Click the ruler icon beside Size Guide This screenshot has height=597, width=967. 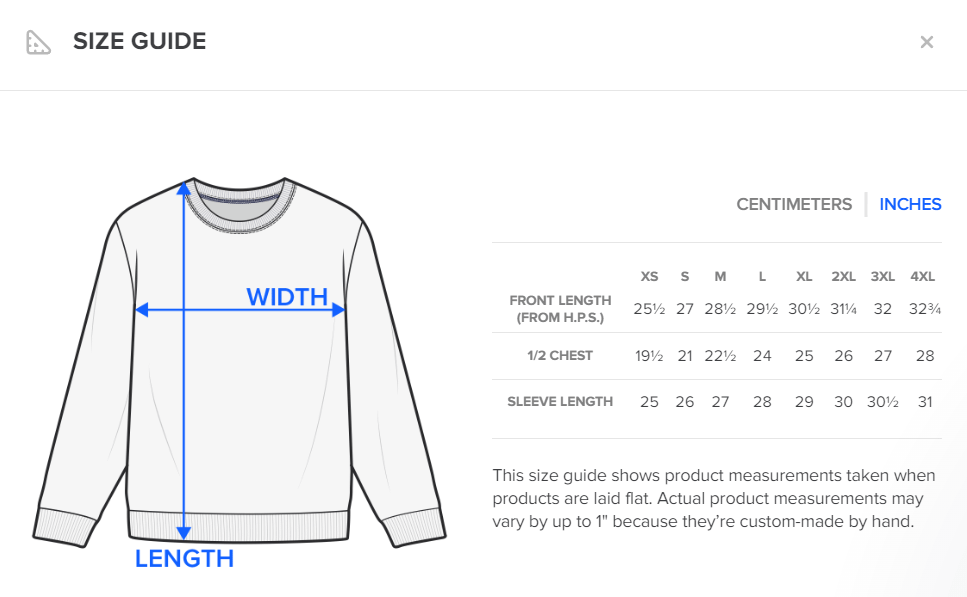click(x=38, y=42)
